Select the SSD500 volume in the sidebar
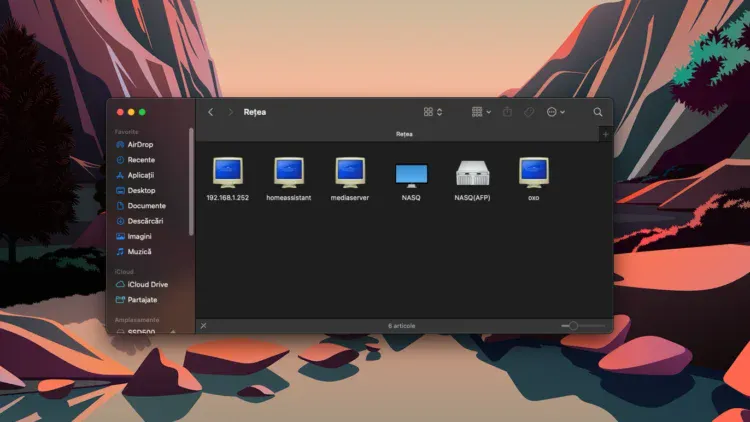This screenshot has width=750, height=422. [141, 331]
